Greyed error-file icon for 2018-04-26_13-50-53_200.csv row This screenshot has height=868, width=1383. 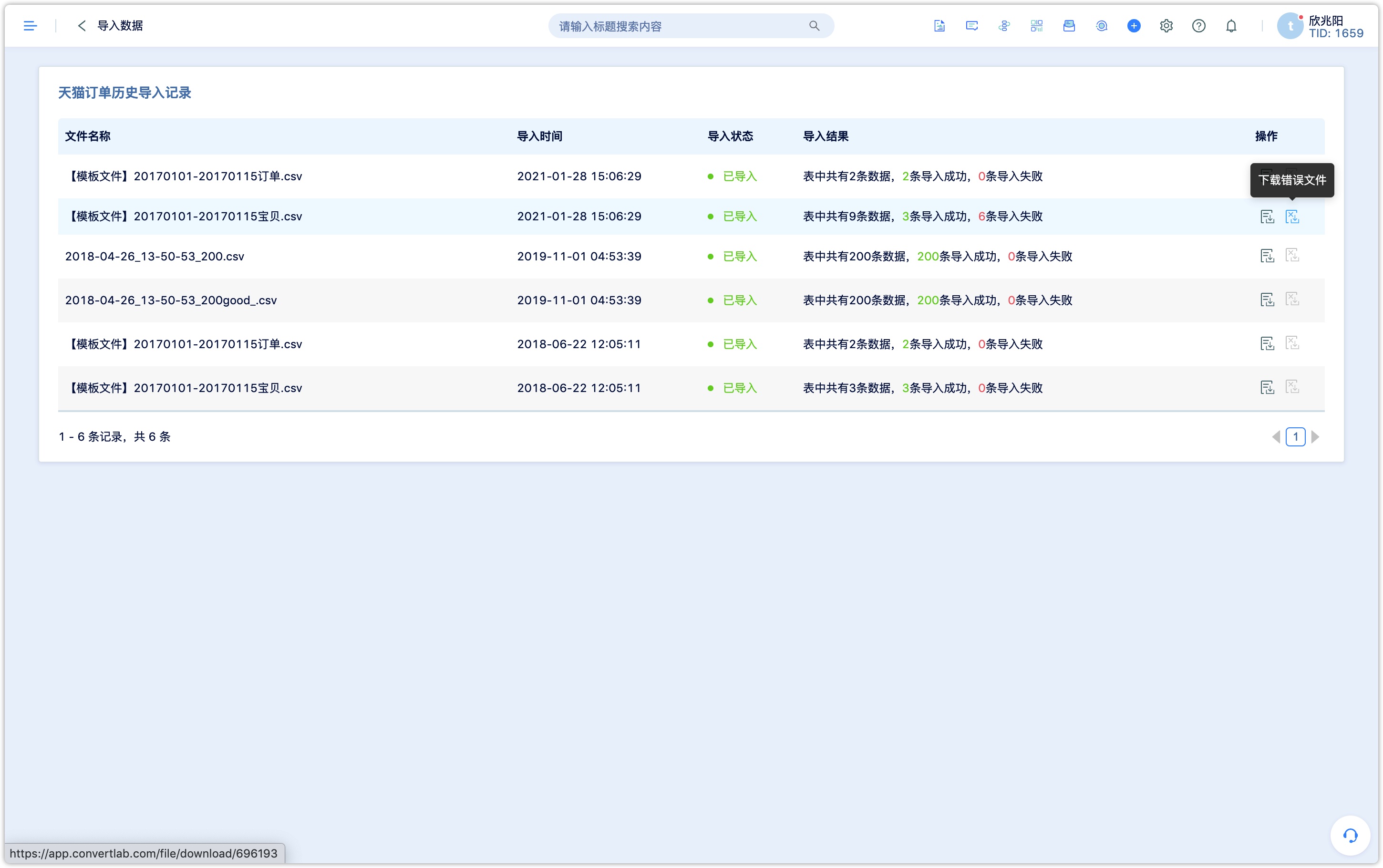tap(1292, 255)
